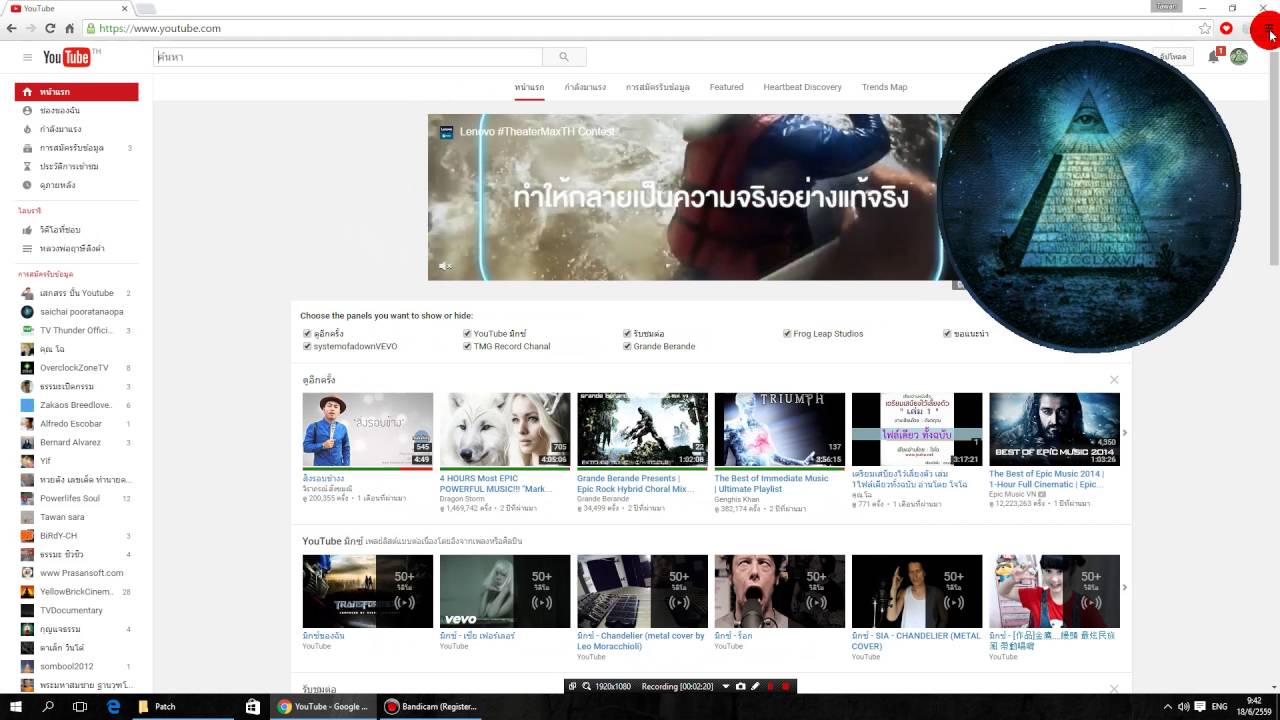The image size is (1280, 720).
Task: Stop the Bandicam recording
Action: (x=785, y=687)
